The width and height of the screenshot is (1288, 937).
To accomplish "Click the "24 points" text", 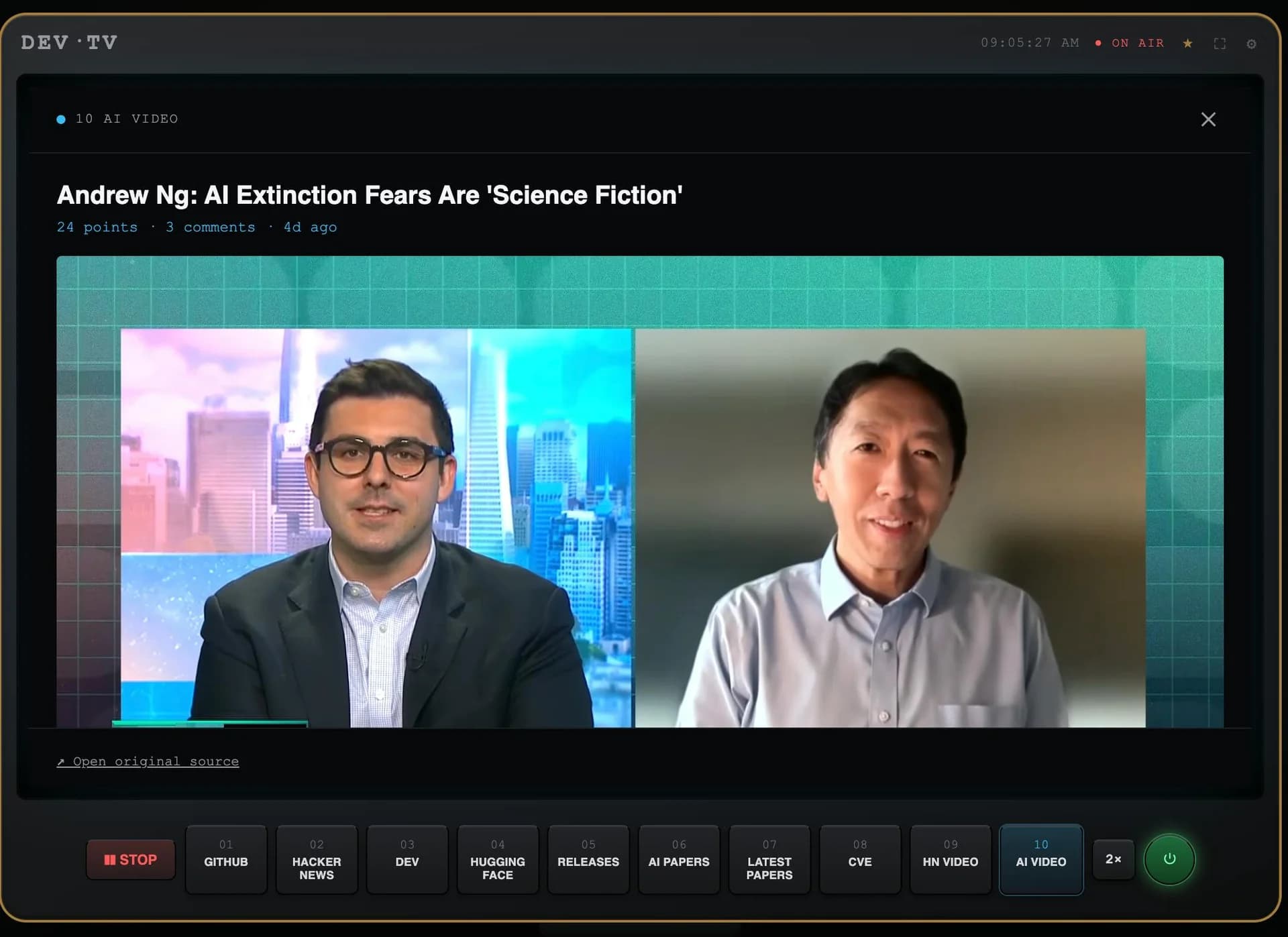I will [x=97, y=227].
